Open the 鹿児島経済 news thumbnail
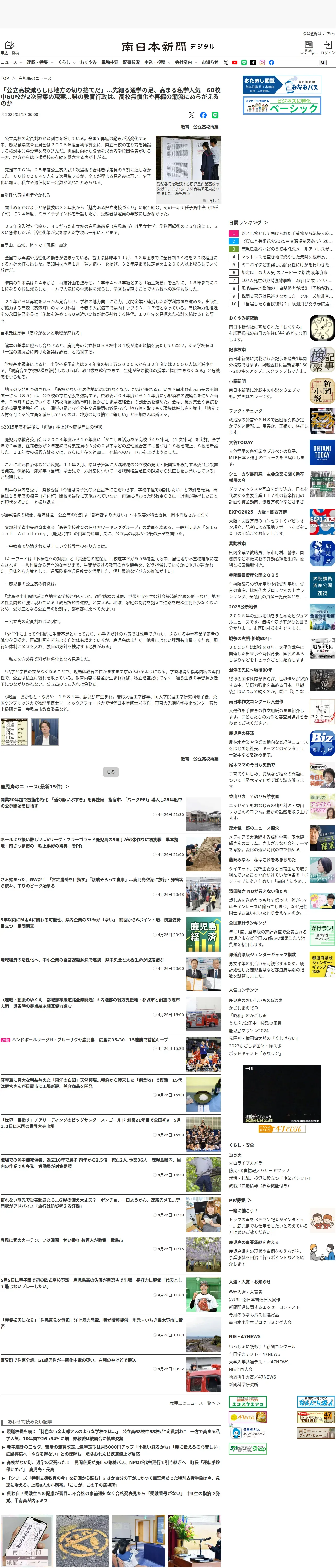336x1568 pixels. (x=203, y=934)
